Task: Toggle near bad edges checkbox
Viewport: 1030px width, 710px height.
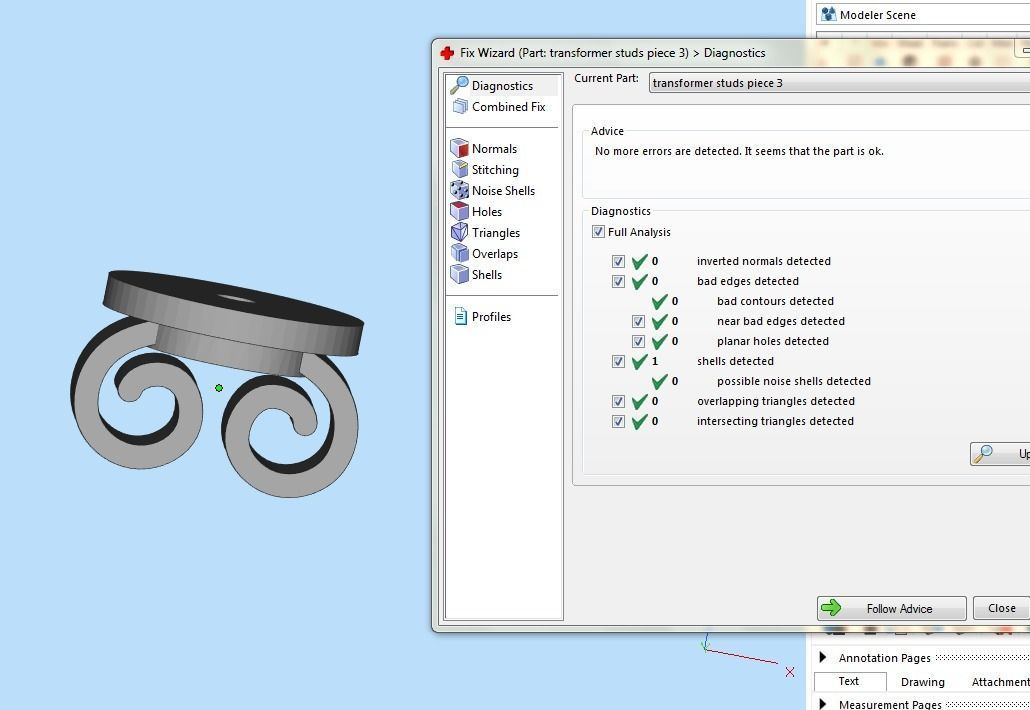Action: tap(638, 321)
